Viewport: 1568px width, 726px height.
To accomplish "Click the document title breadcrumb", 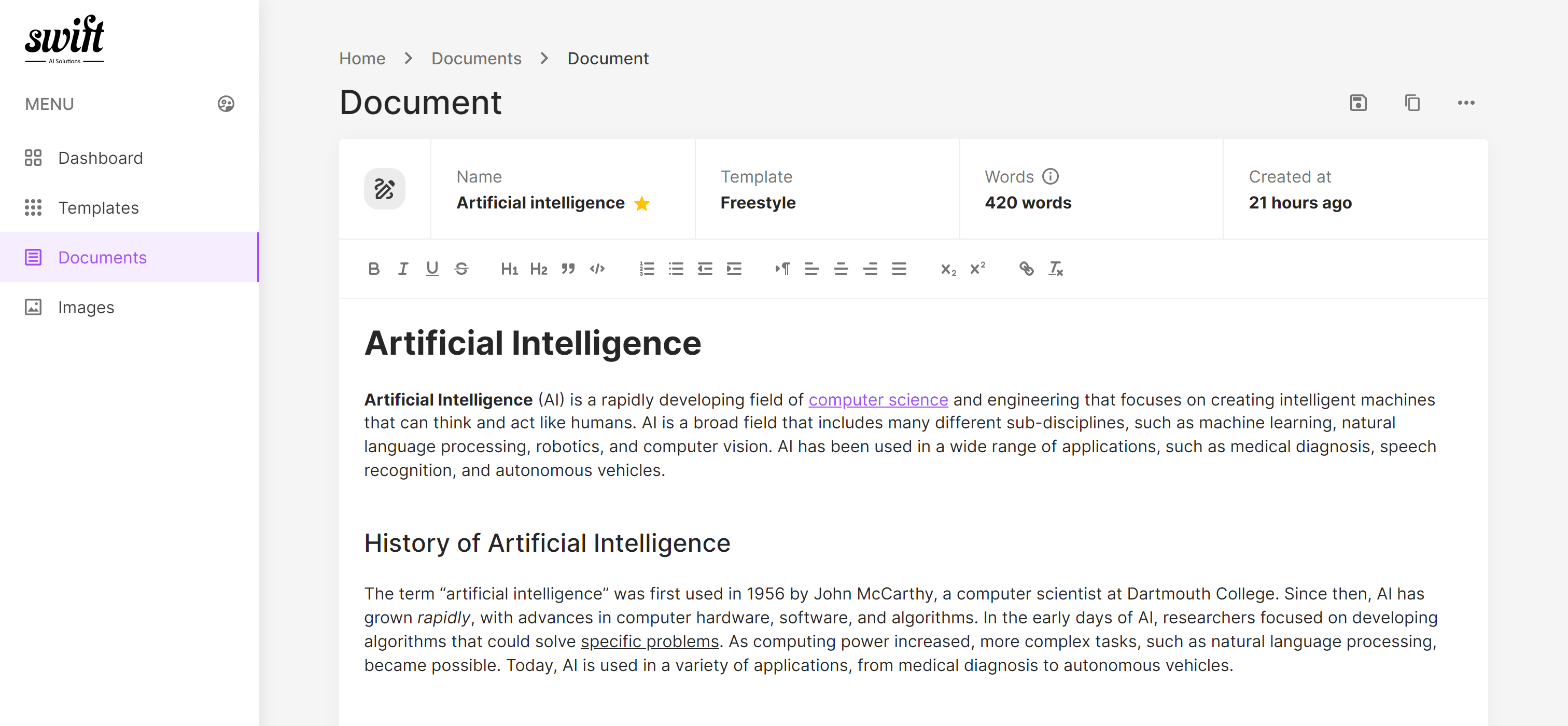I will [x=608, y=58].
